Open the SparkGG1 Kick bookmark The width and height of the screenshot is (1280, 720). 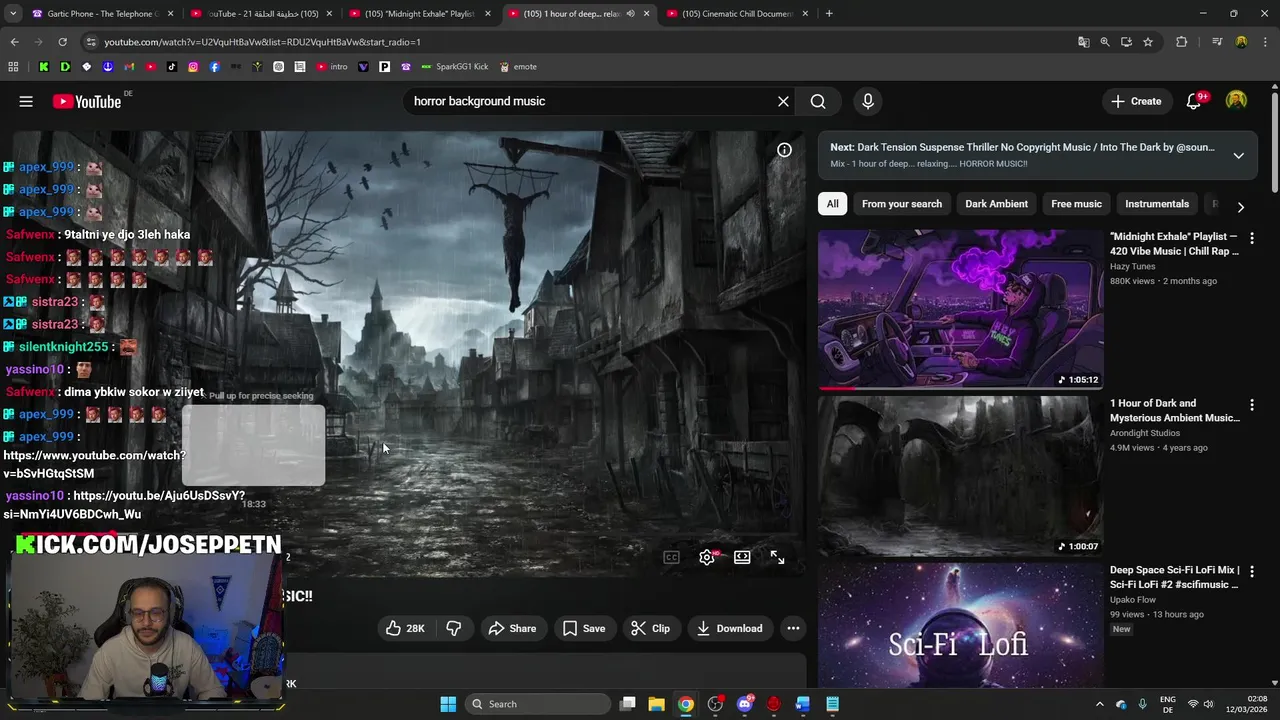click(455, 67)
